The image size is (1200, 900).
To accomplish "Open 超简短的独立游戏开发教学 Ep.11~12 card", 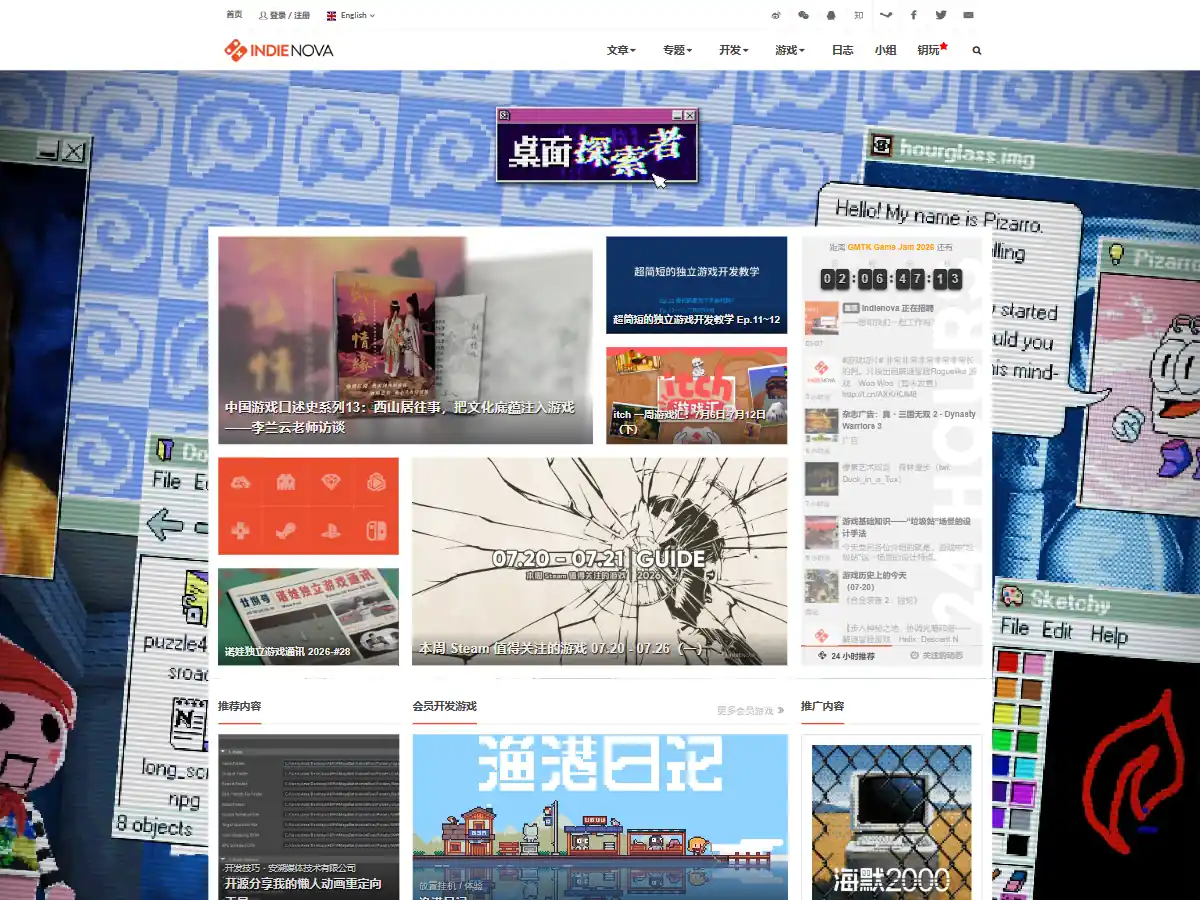I will tap(697, 285).
